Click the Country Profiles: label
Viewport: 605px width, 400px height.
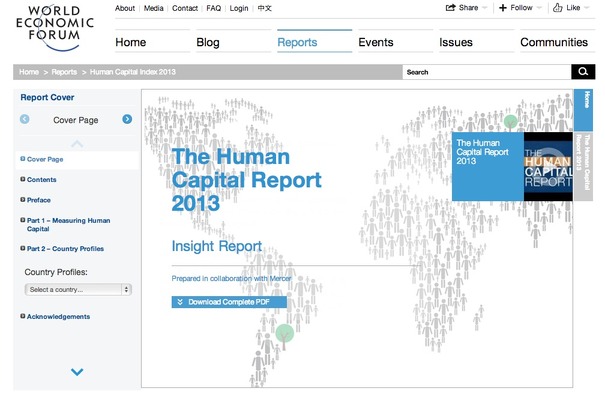56,272
